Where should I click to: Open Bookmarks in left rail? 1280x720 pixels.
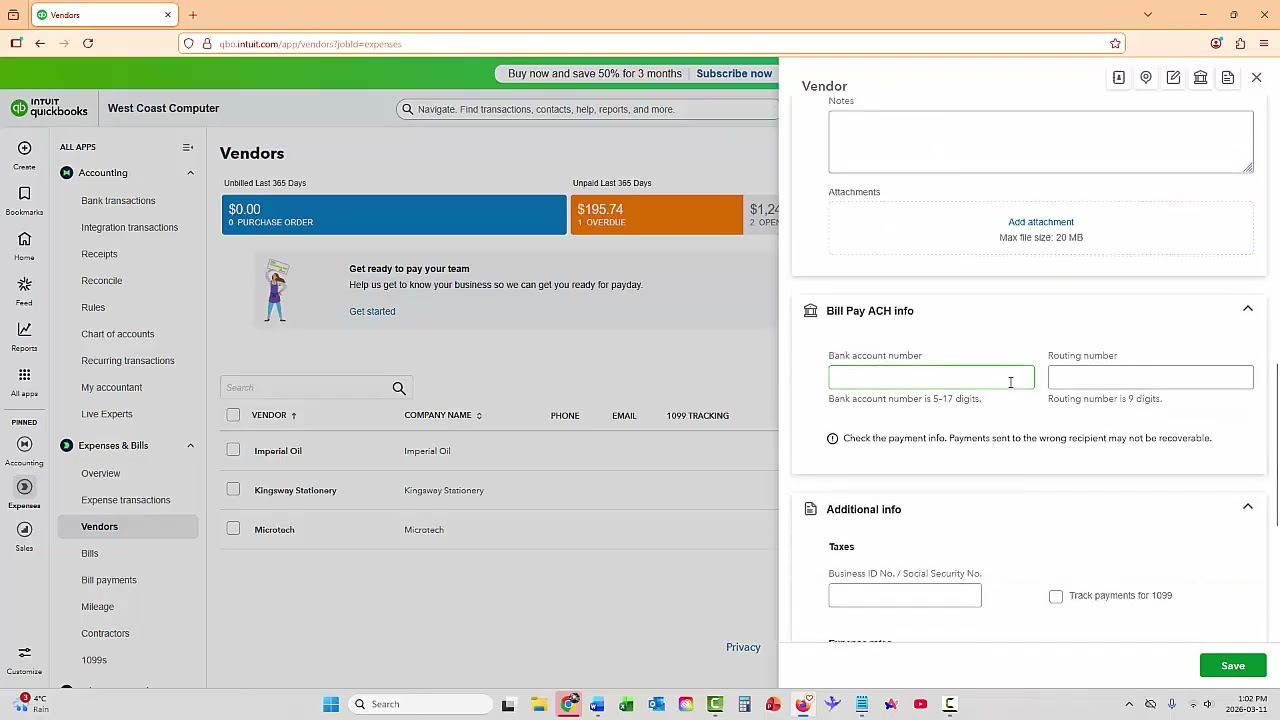[24, 194]
